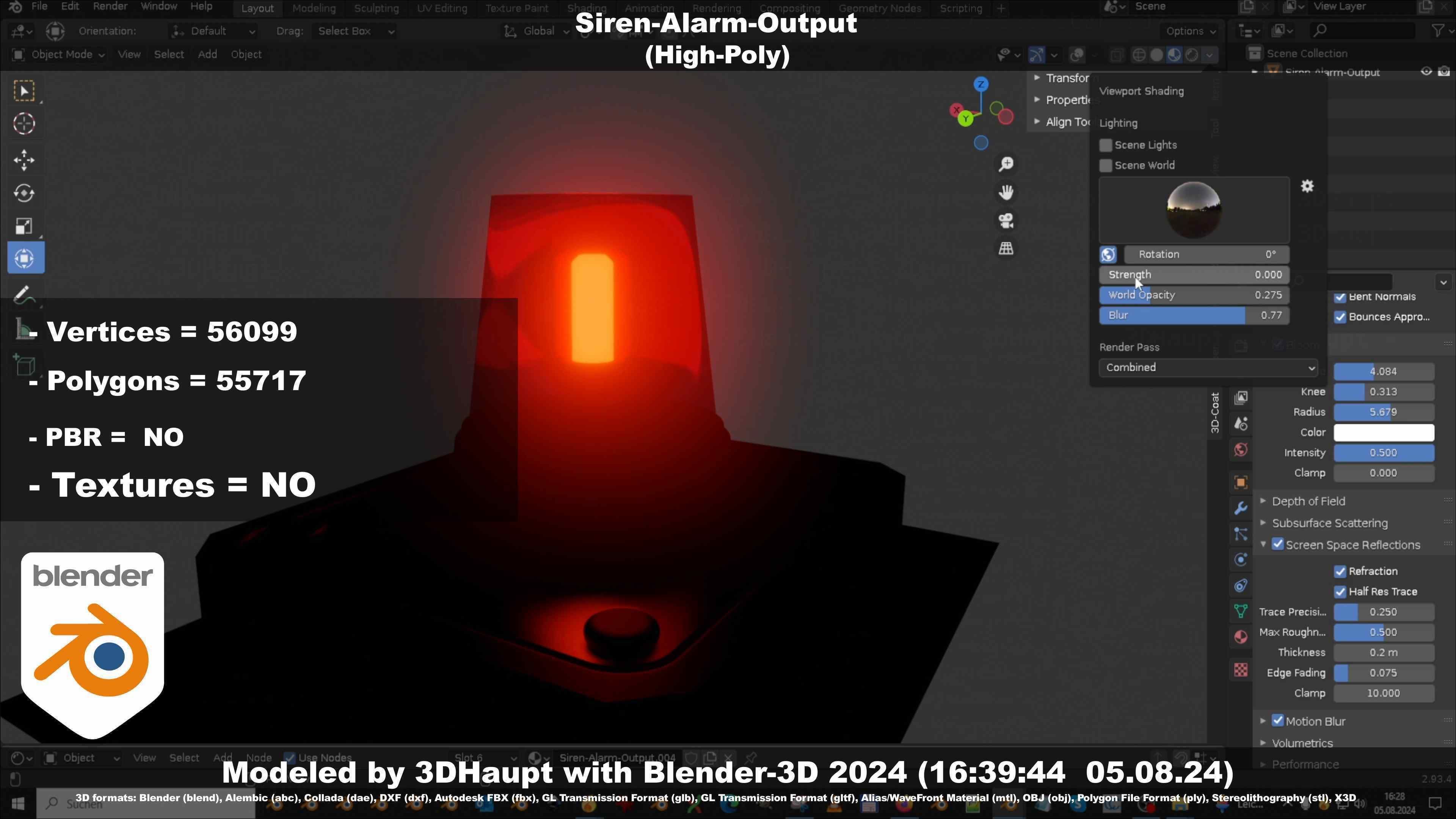Open the Object Constraints tab
This screenshot has width=1456, height=819.
pos(1241,585)
